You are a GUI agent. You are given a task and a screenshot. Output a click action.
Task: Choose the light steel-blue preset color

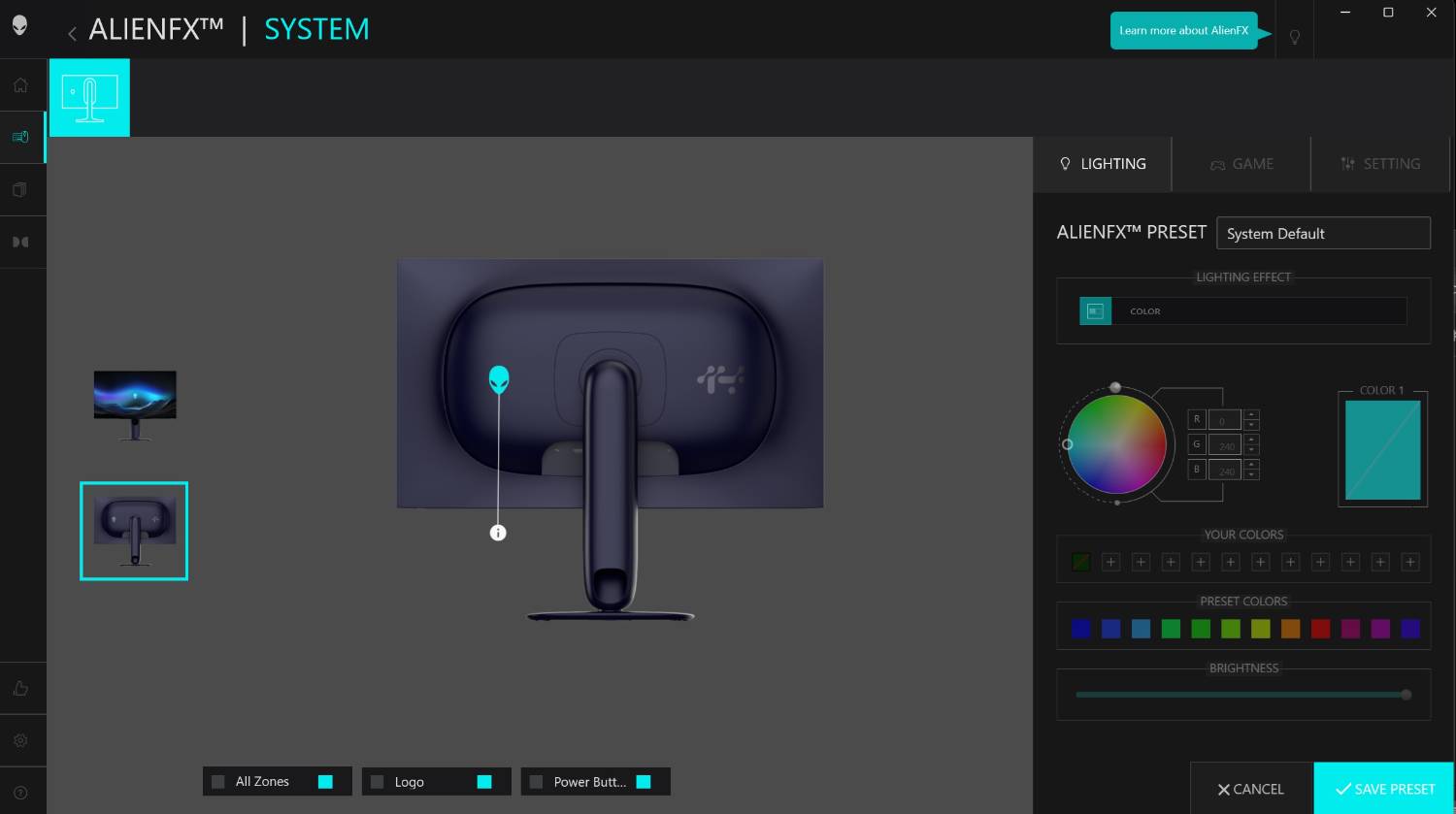[1141, 629]
